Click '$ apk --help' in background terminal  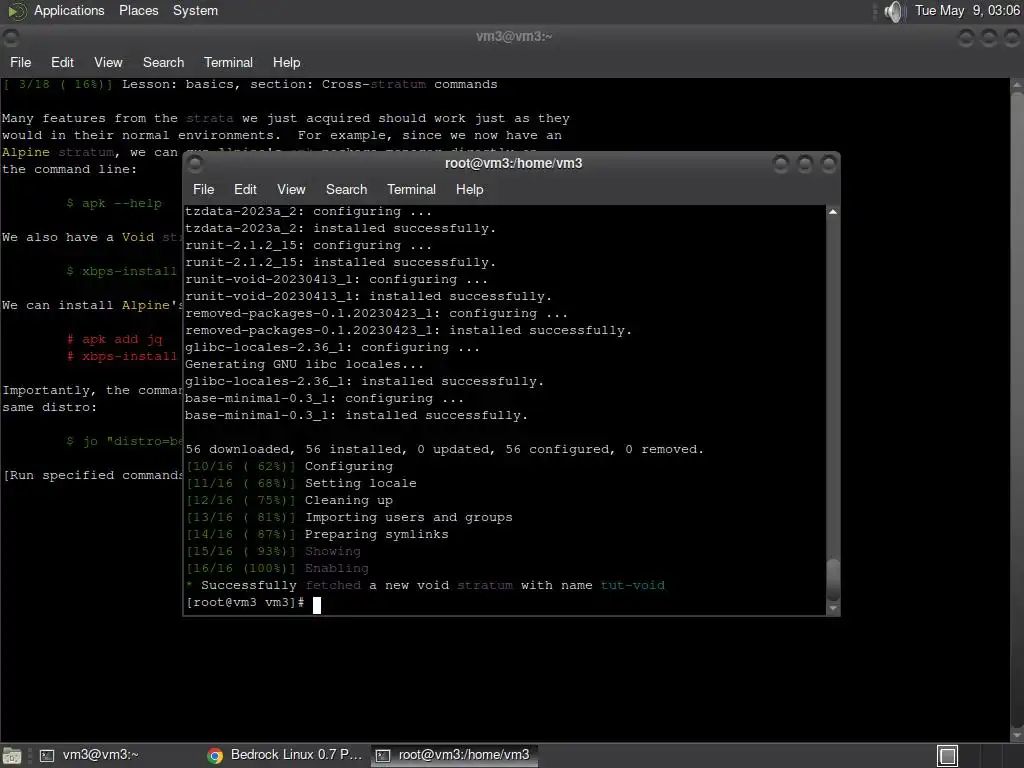(114, 203)
